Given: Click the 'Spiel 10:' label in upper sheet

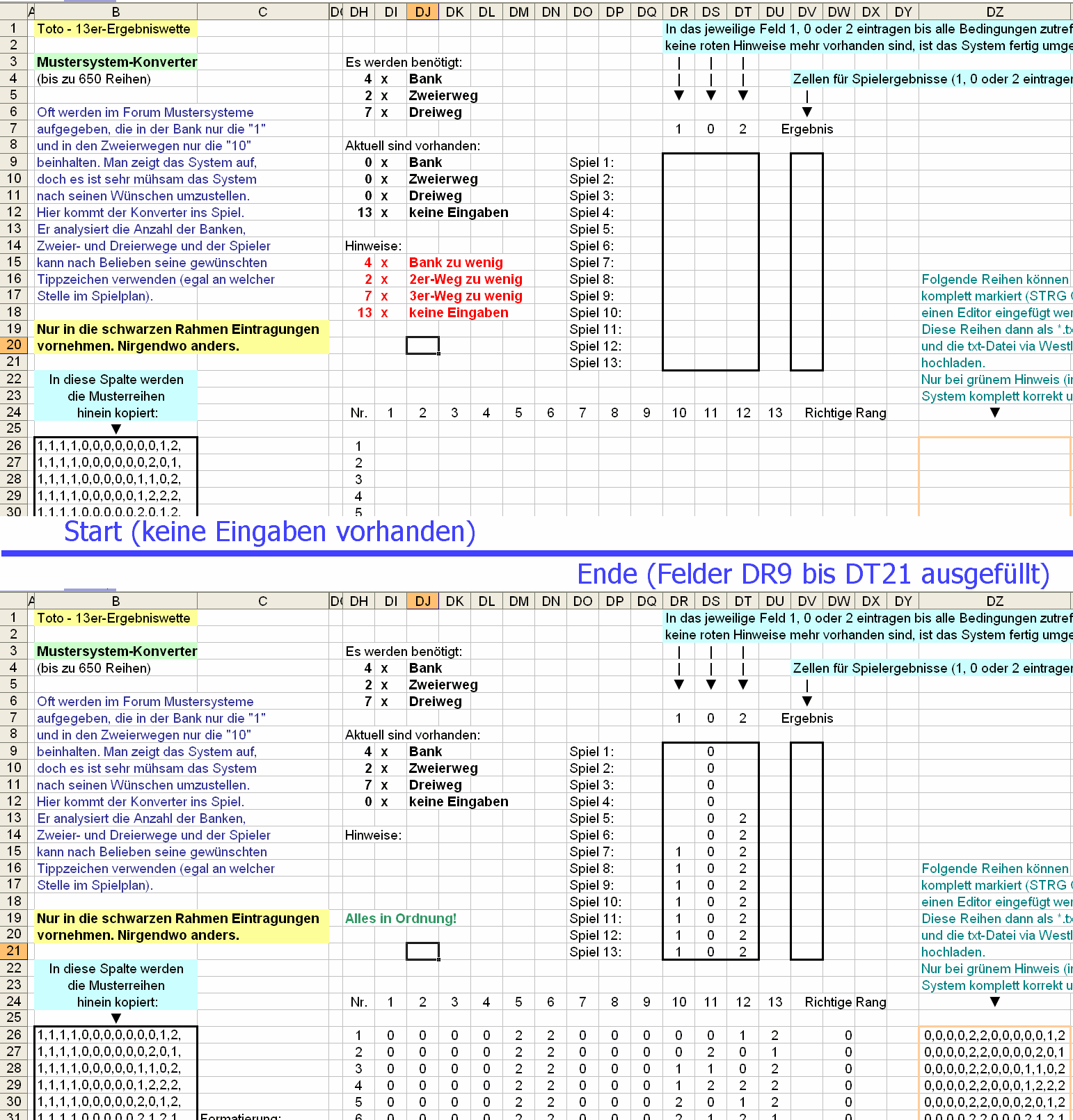Looking at the screenshot, I should [x=596, y=312].
